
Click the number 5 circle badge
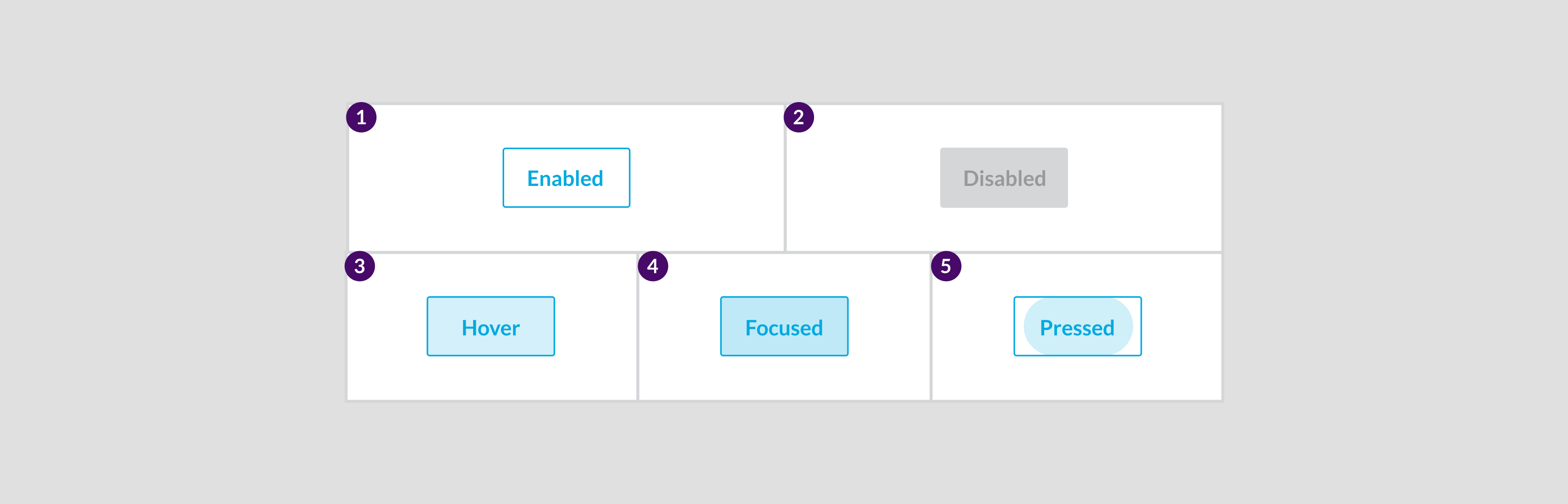click(946, 266)
